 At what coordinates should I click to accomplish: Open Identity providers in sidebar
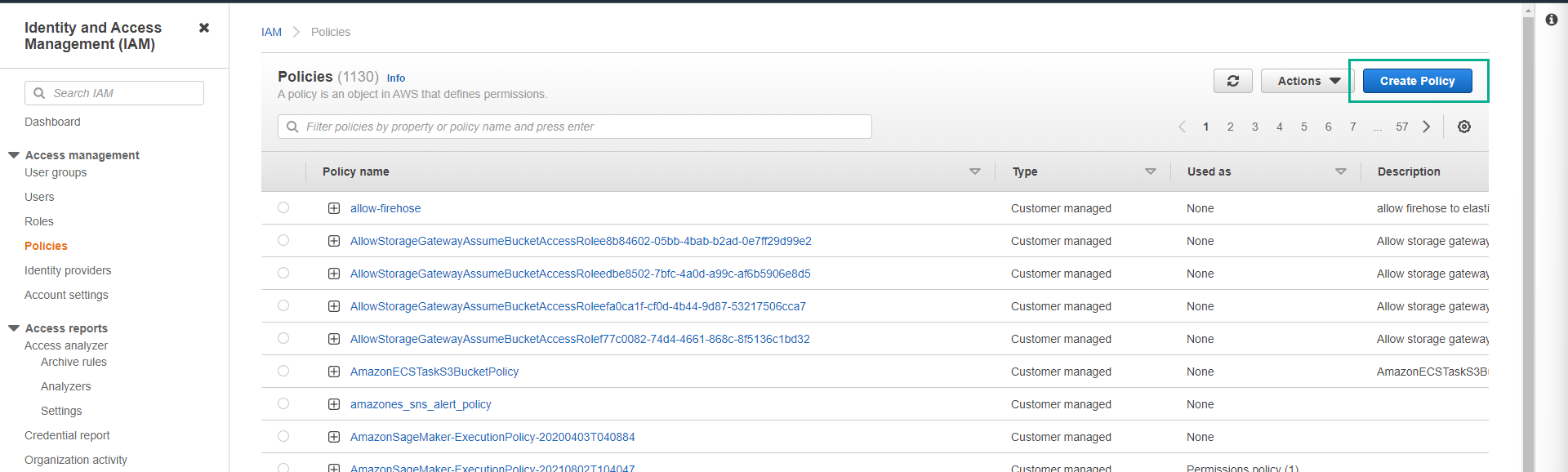click(x=68, y=270)
